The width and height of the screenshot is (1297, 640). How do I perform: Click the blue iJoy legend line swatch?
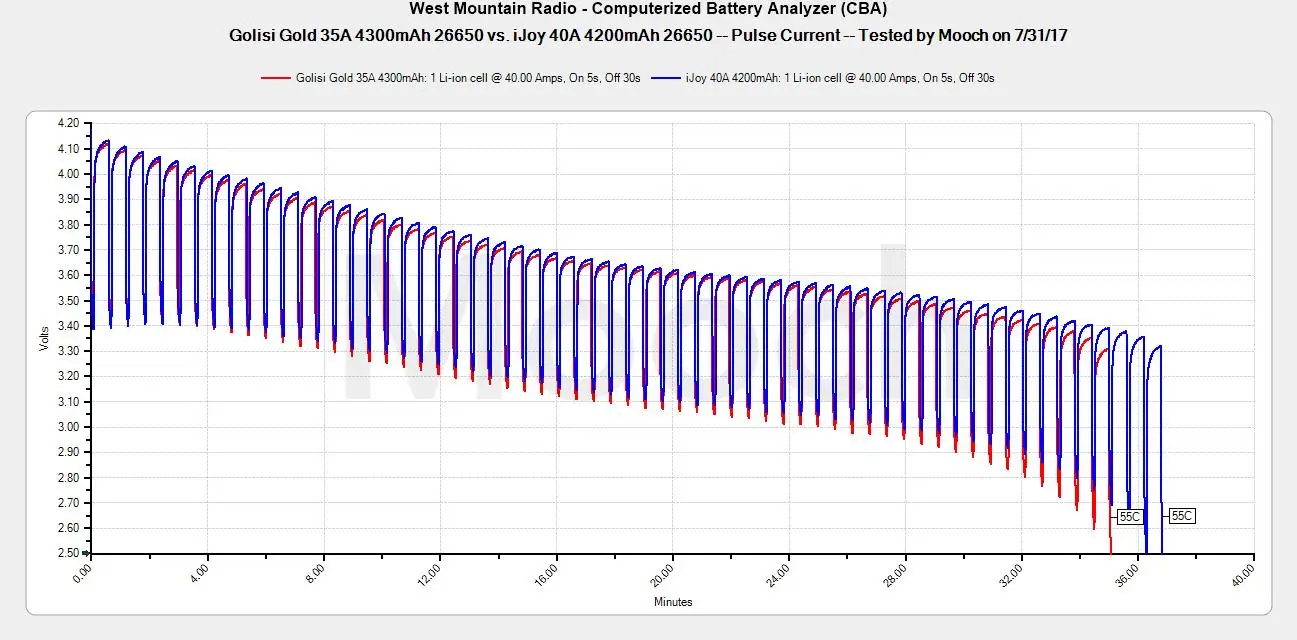(666, 77)
